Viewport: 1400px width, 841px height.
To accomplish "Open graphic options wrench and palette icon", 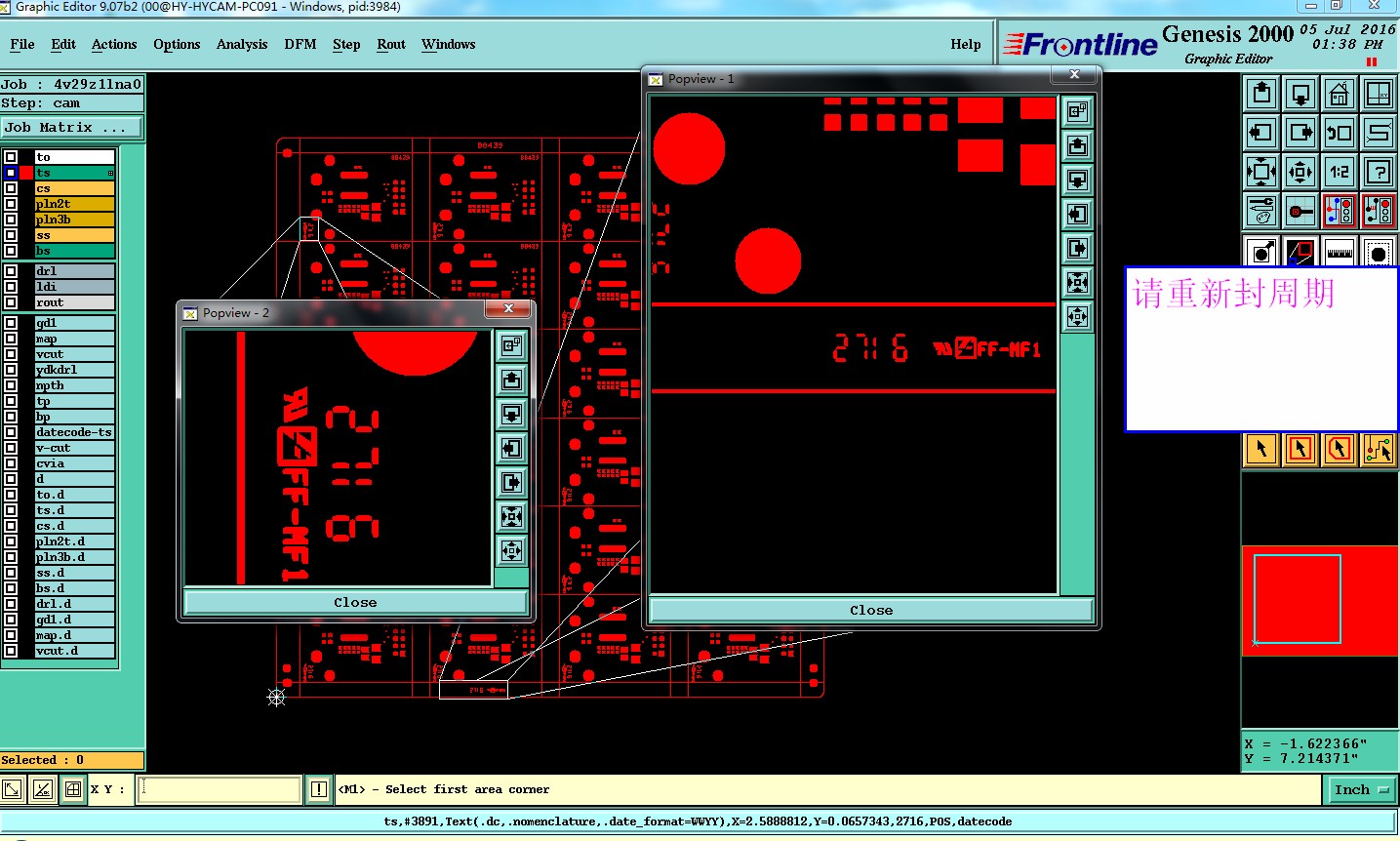I will [x=1261, y=211].
